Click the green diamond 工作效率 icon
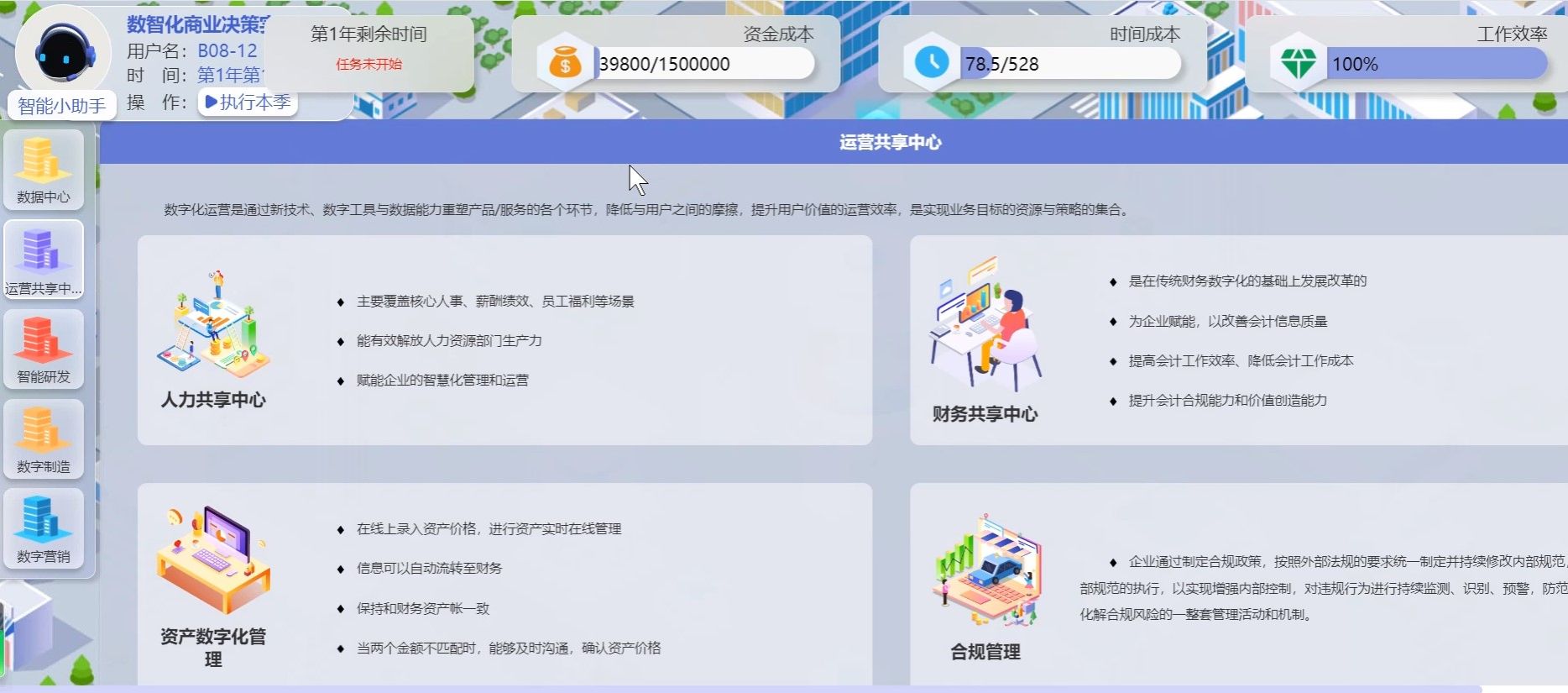1568x693 pixels. click(x=1298, y=63)
